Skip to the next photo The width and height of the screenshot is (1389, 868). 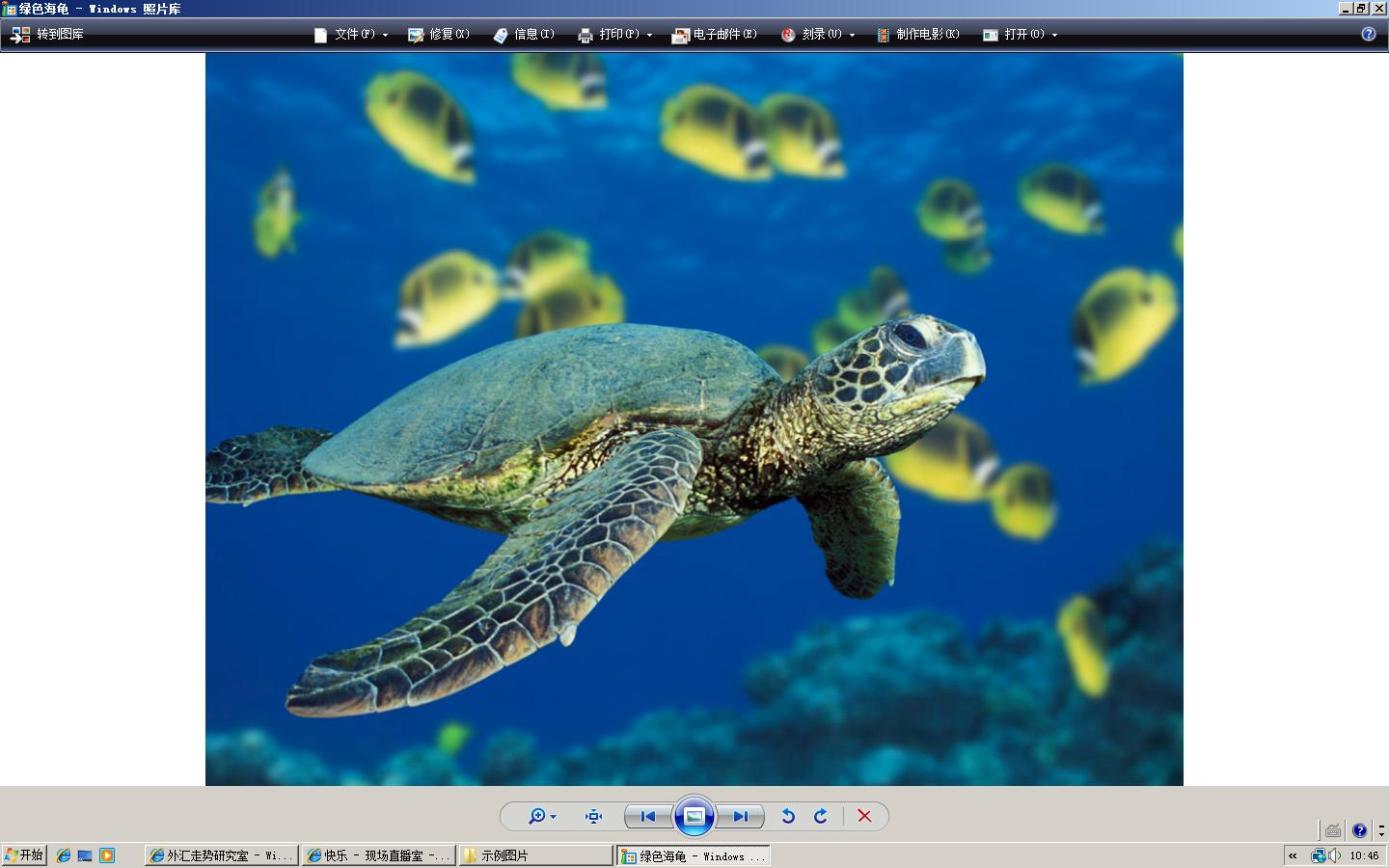tap(740, 816)
